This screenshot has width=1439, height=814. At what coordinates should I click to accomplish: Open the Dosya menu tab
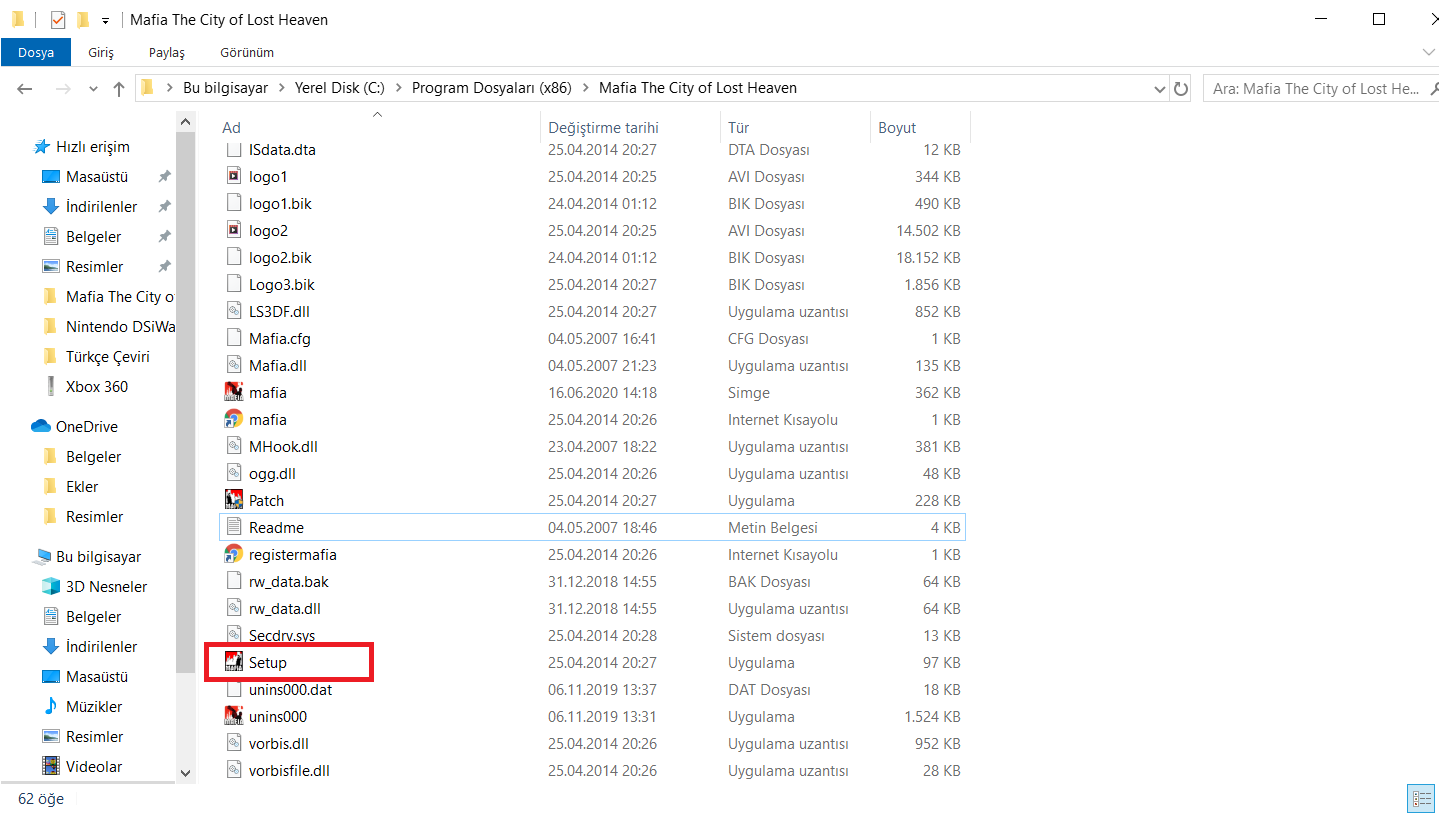pyautogui.click(x=36, y=52)
